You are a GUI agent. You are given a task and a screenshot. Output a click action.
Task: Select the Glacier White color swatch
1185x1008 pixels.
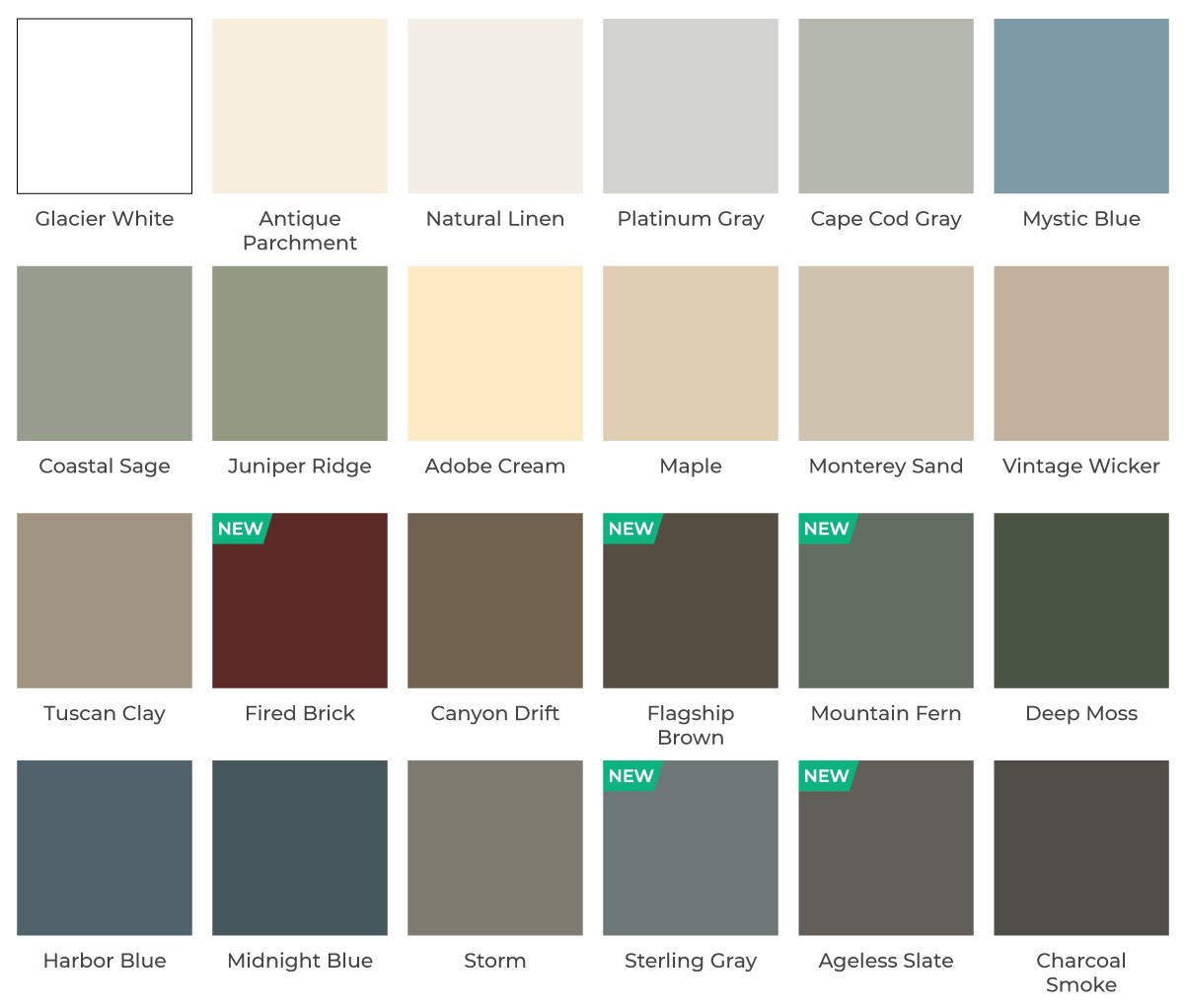pos(104,105)
